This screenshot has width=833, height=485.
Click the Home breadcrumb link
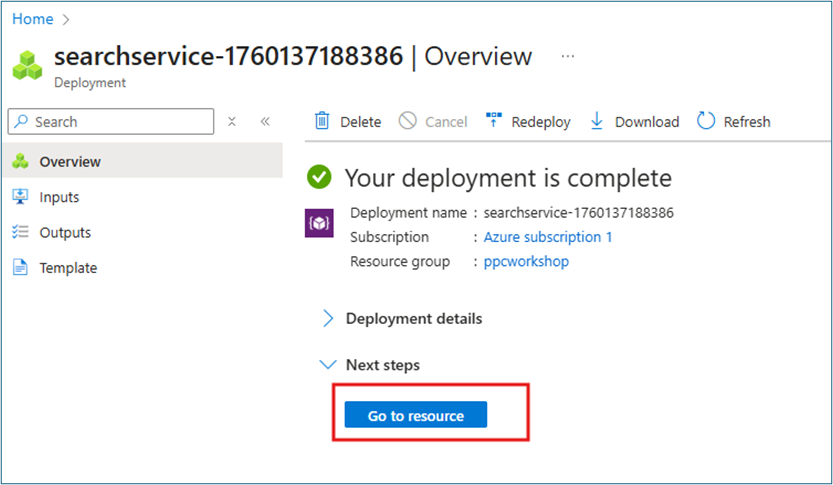32,19
